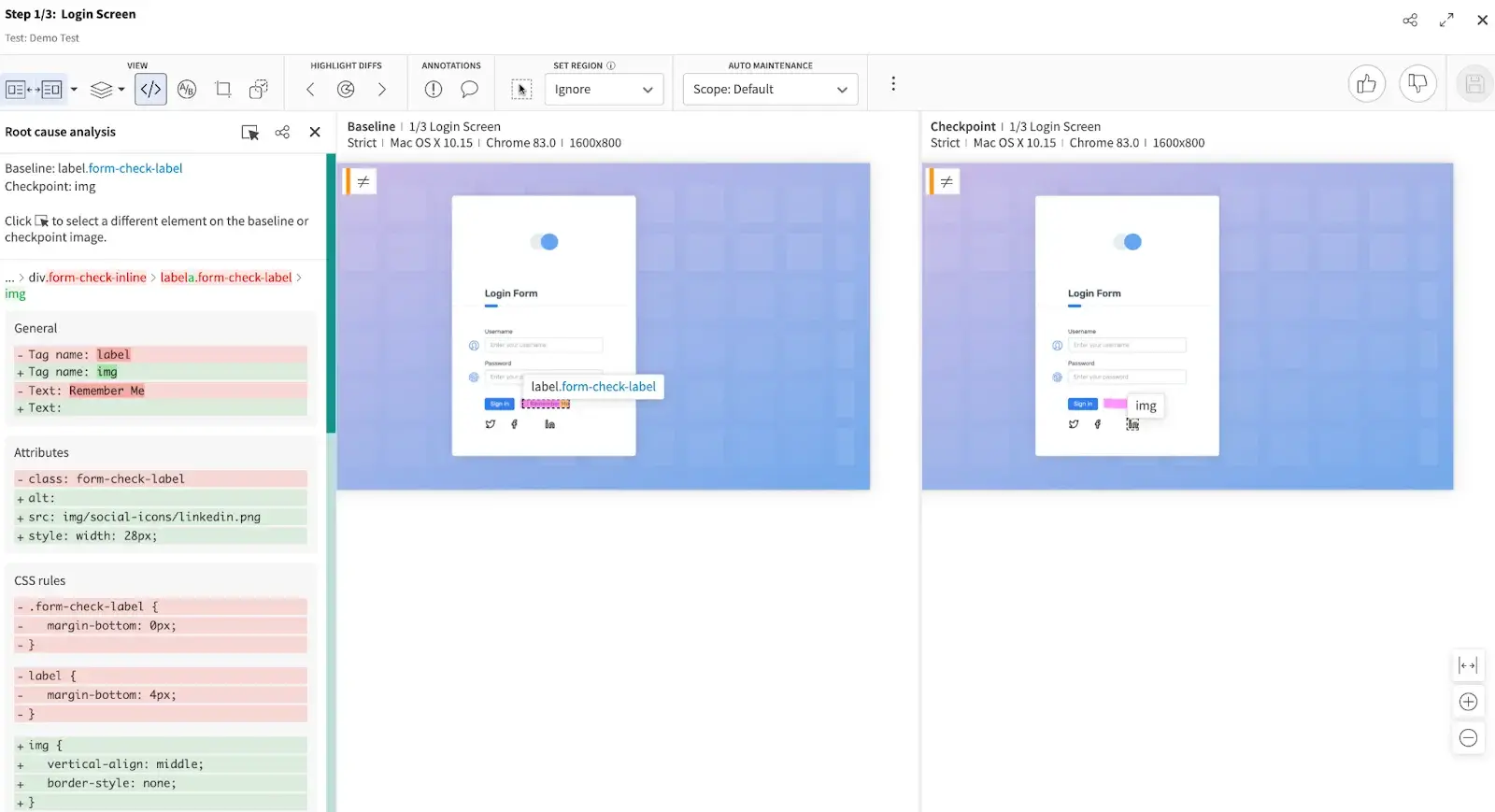Go to next highlighted diff
The image size is (1495, 812).
pos(381,90)
